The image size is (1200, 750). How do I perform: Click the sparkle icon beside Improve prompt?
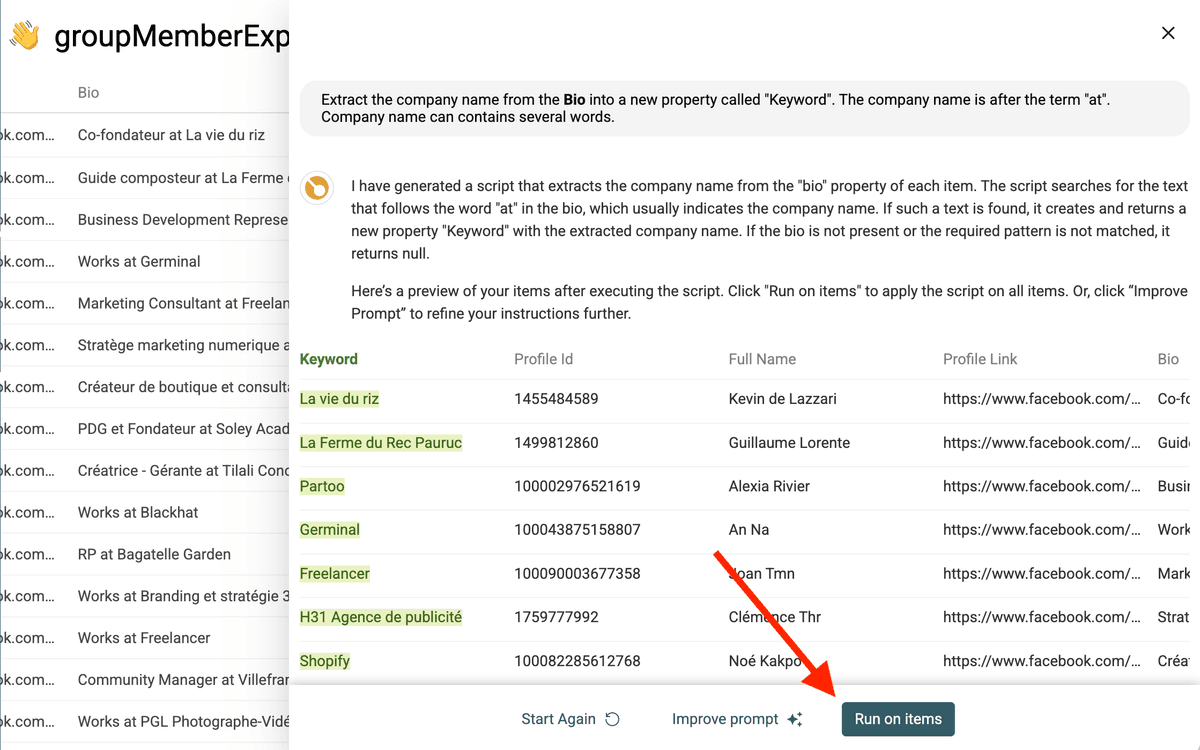[x=795, y=719]
